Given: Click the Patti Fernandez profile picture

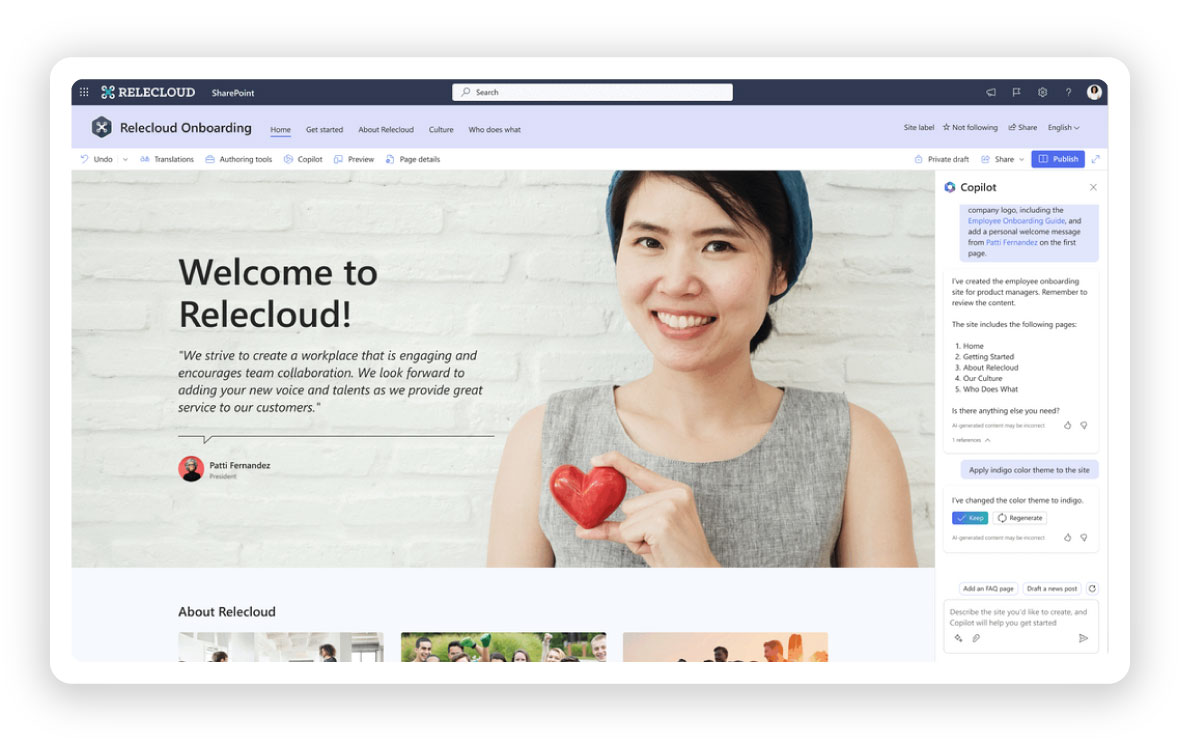Looking at the screenshot, I should pos(191,468).
